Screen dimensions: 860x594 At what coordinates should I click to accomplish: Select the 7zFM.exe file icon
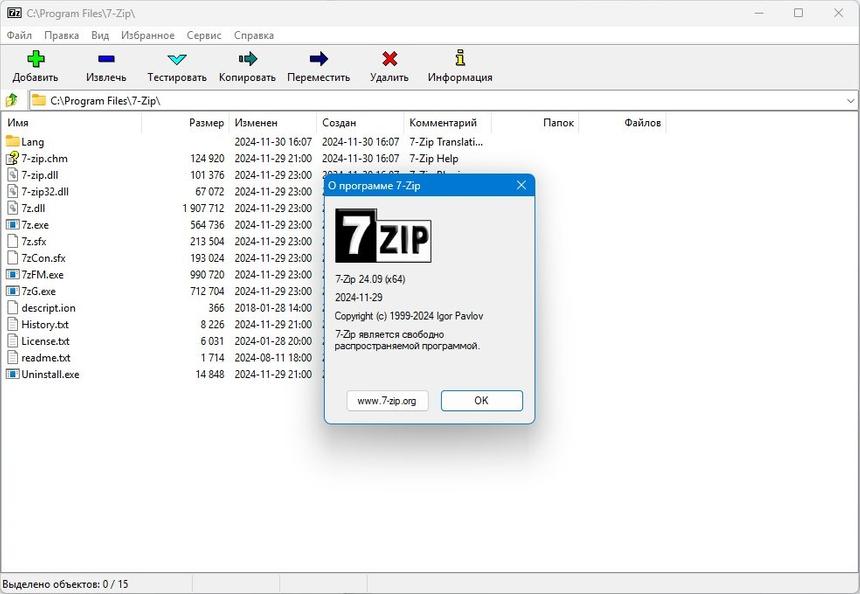tap(11, 274)
